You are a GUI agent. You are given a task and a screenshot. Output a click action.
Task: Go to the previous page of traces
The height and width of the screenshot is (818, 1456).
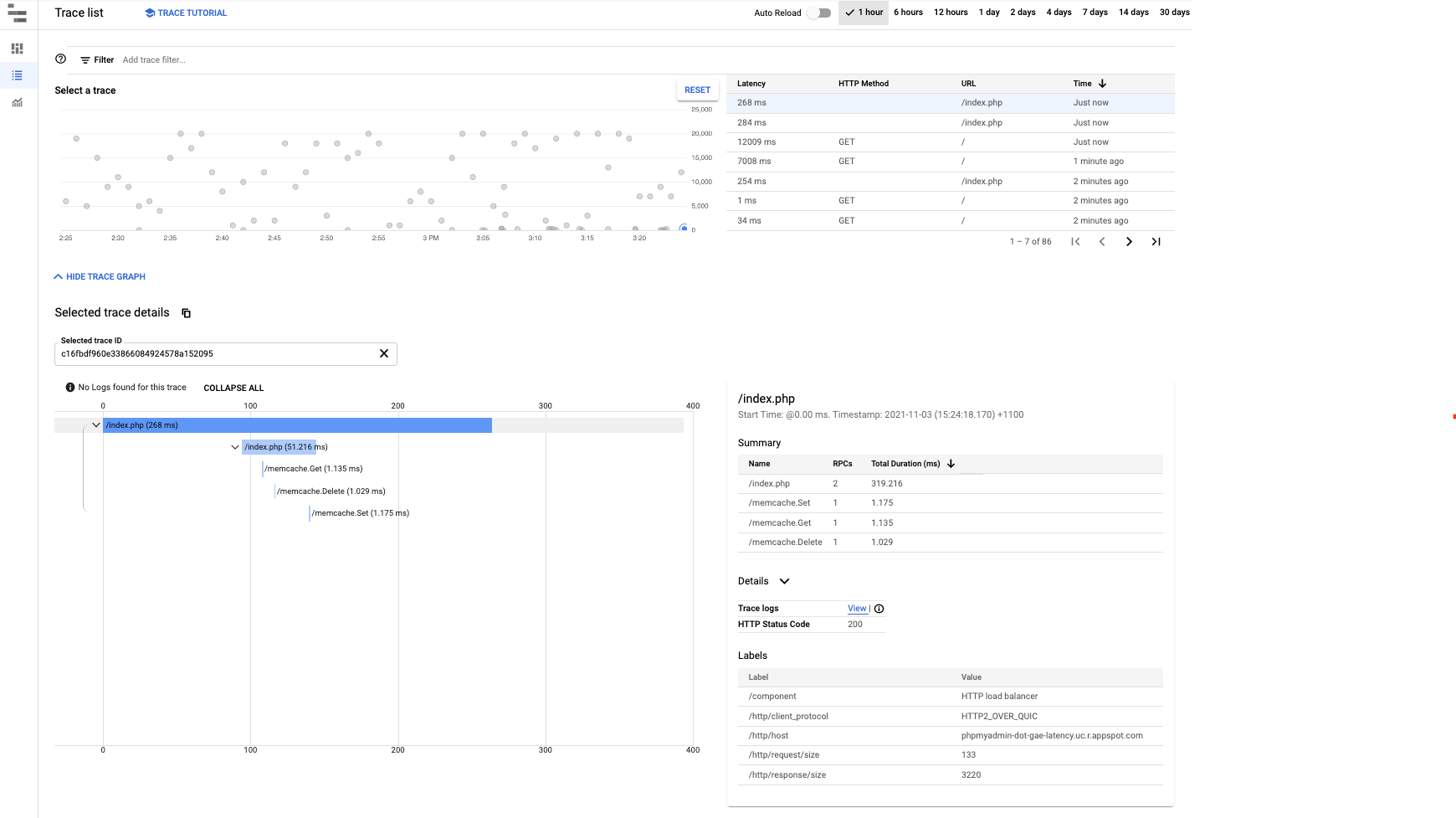point(1102,241)
